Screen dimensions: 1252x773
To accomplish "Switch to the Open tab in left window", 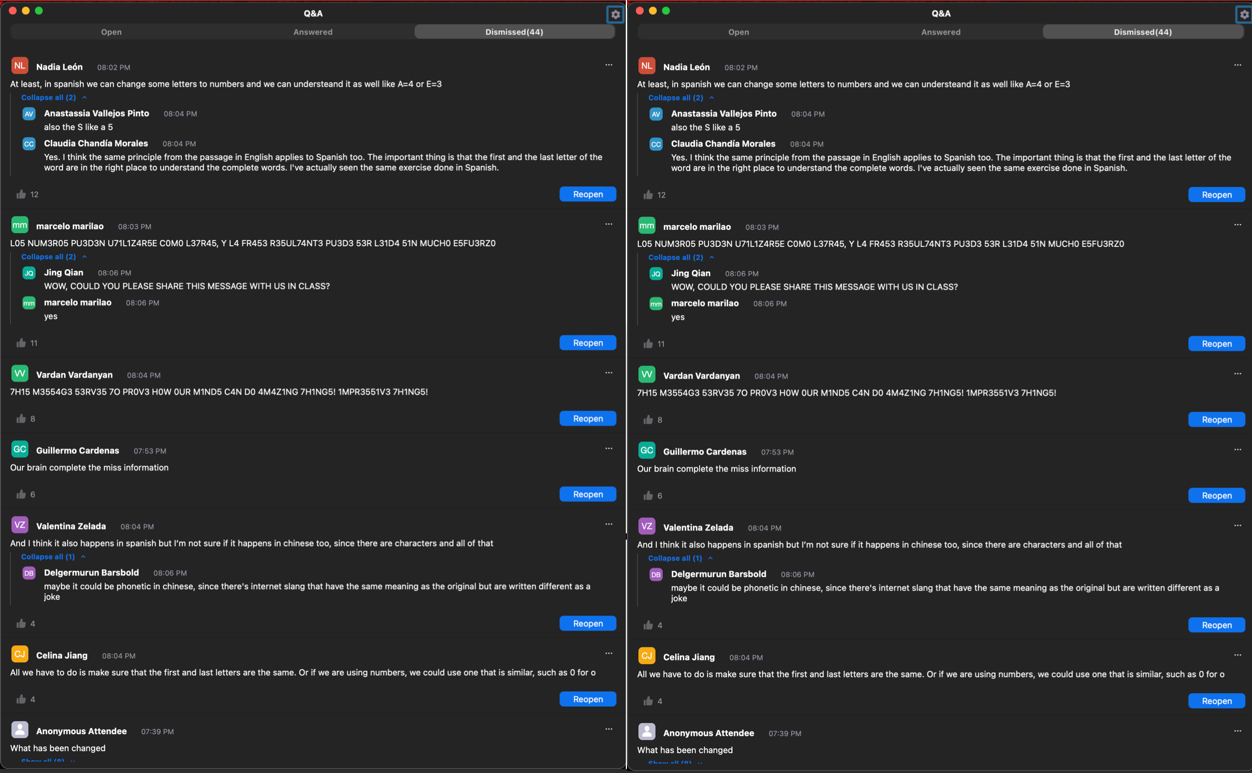I will coord(111,32).
